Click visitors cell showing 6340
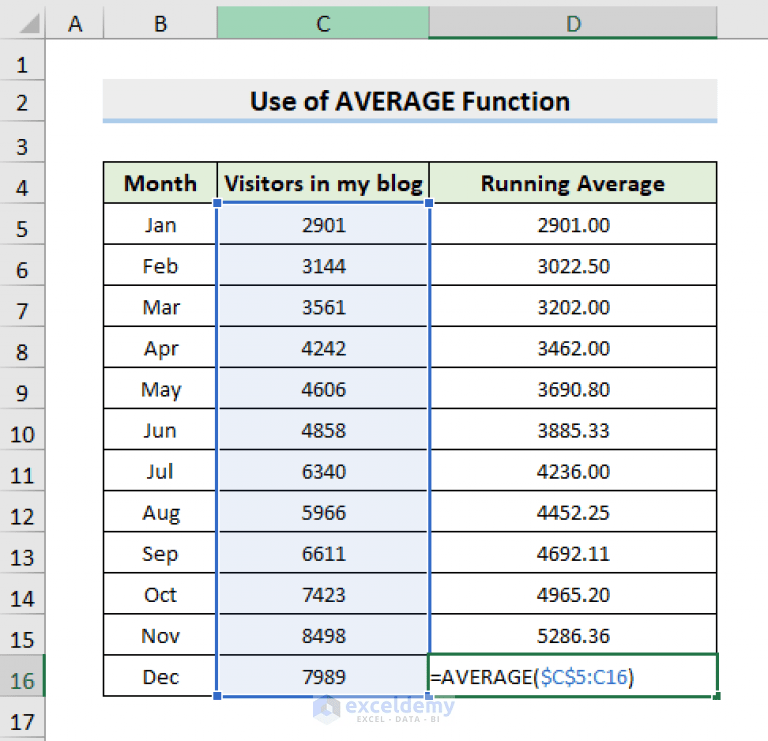This screenshot has height=741, width=768. 323,471
